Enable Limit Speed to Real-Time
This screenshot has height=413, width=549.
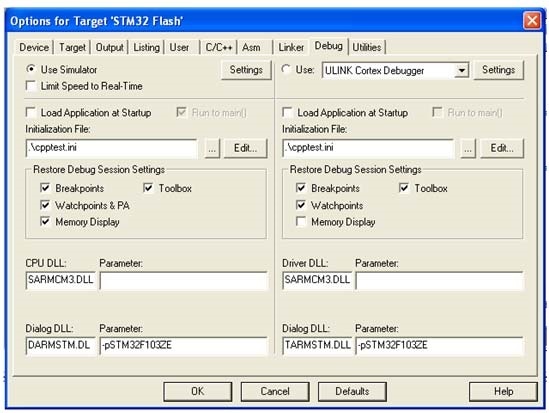click(31, 86)
